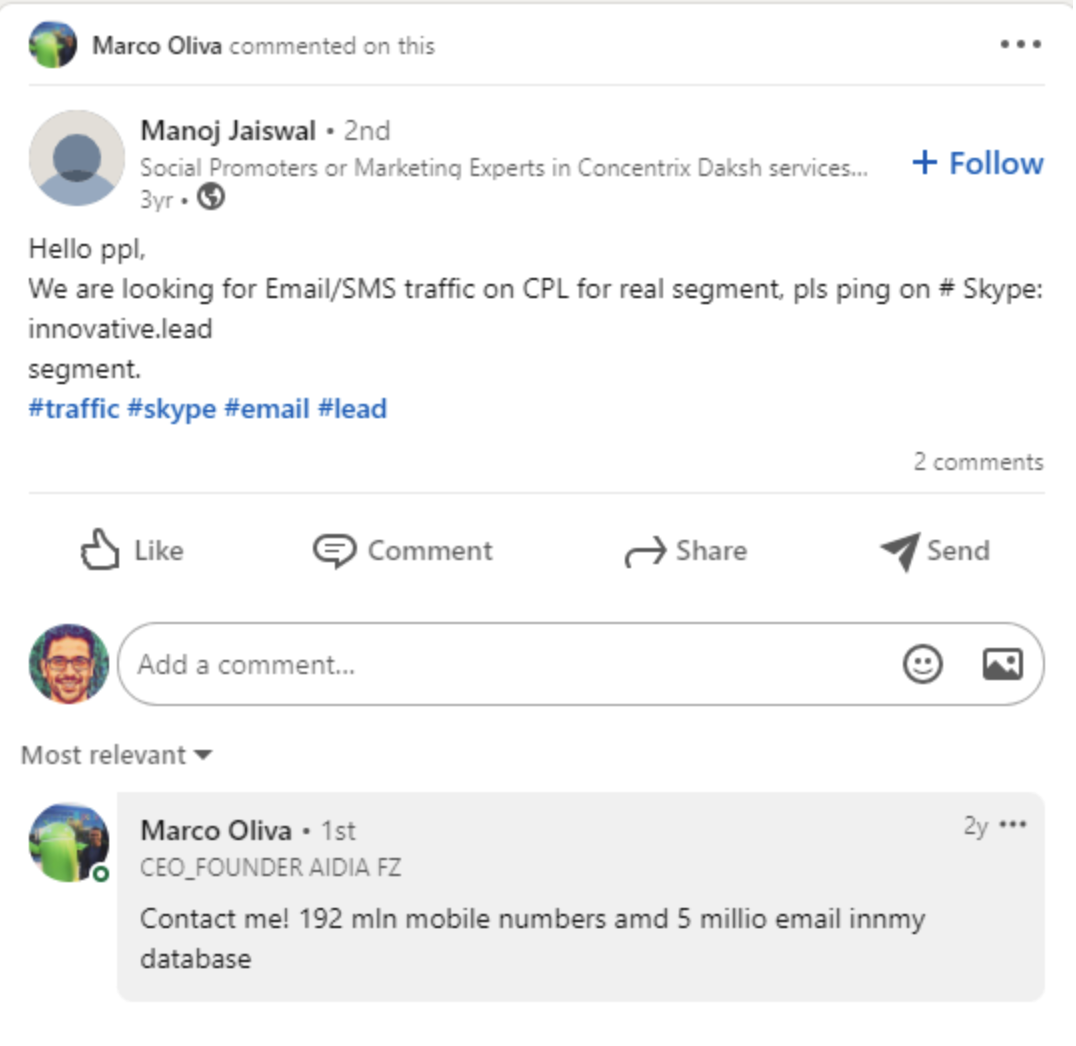The width and height of the screenshot is (1076, 1046).
Task: Click the thumbs-up Like icon
Action: pyautogui.click(x=100, y=550)
